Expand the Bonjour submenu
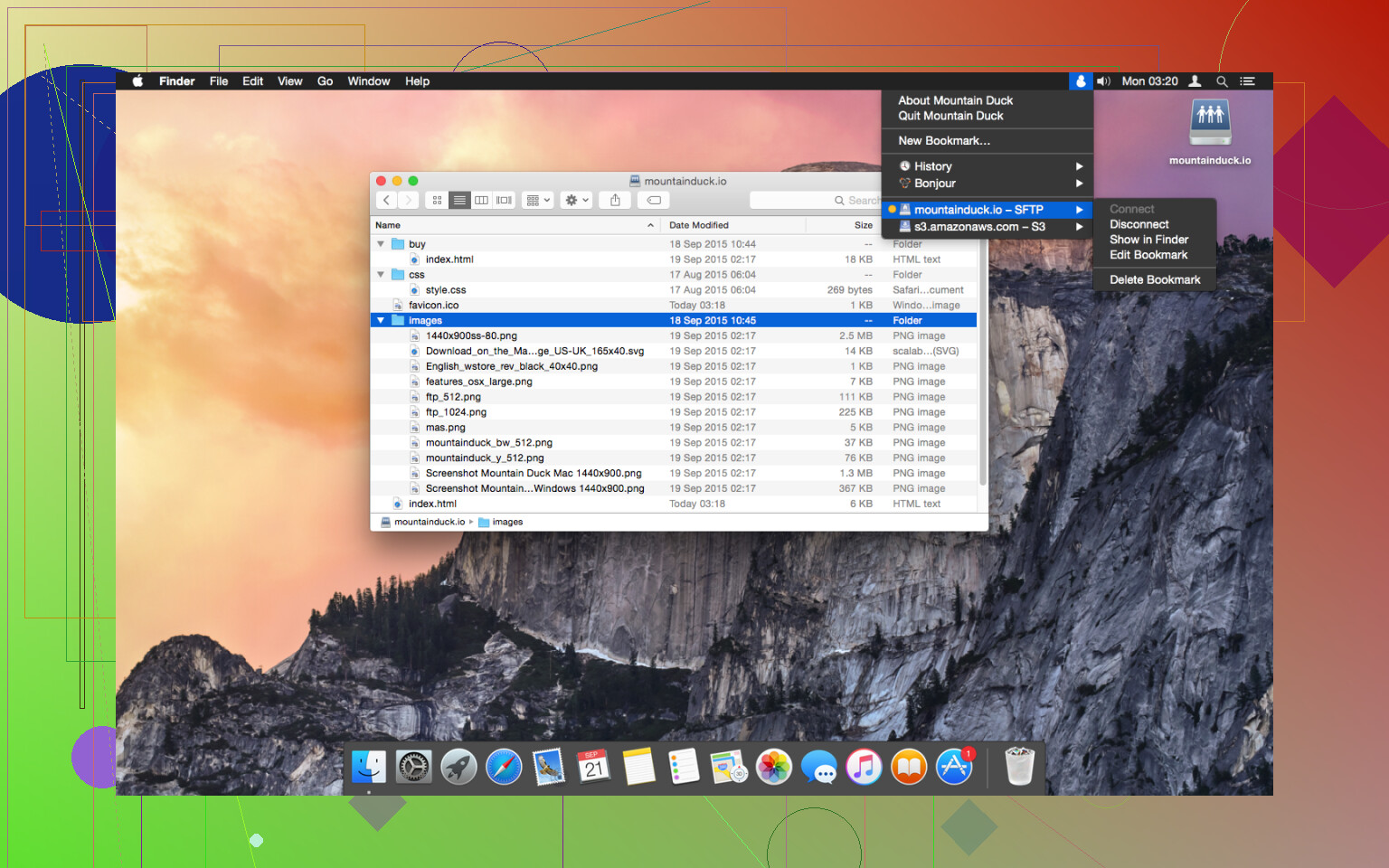 [987, 184]
